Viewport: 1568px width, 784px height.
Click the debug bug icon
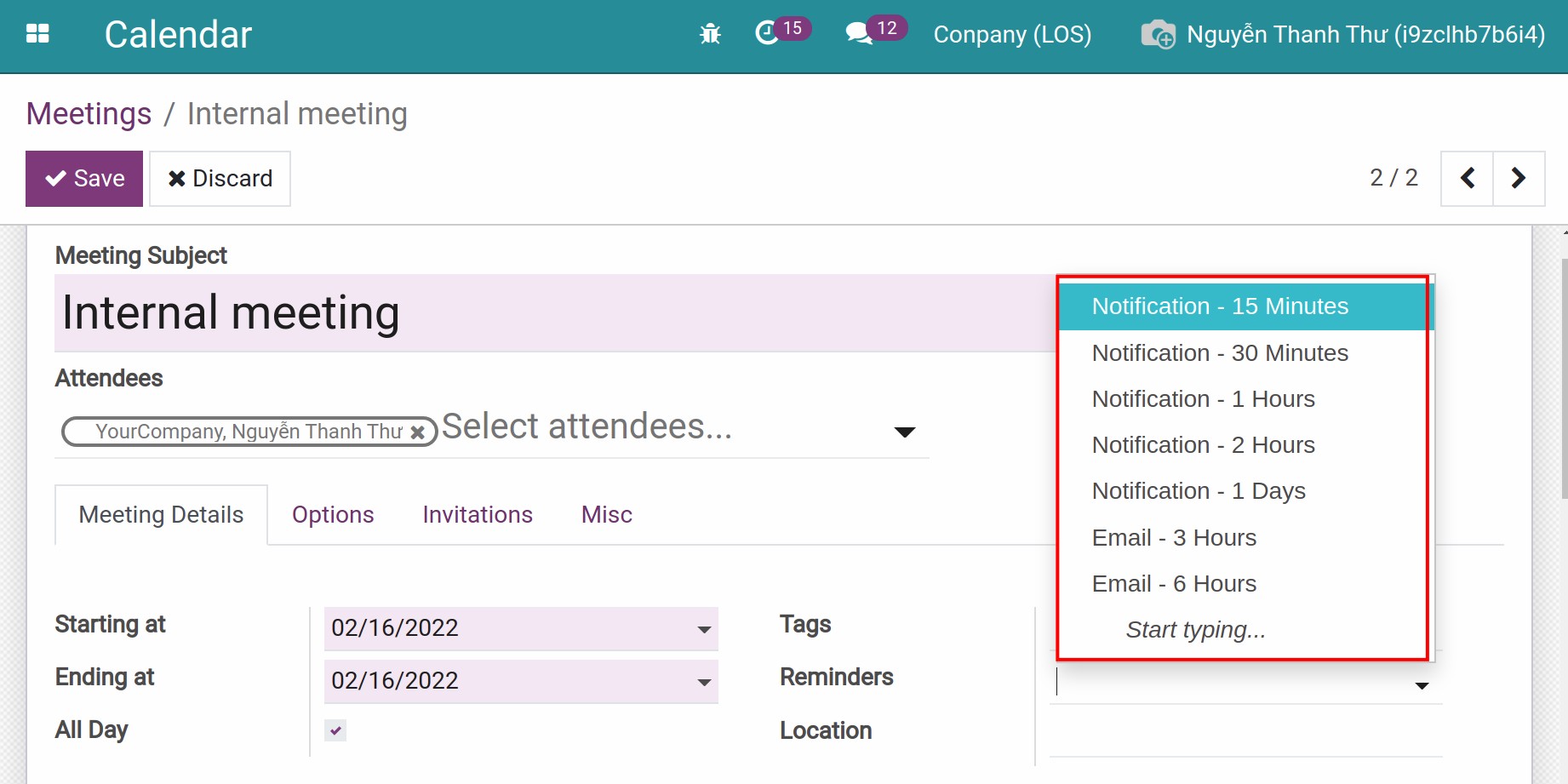(x=710, y=34)
